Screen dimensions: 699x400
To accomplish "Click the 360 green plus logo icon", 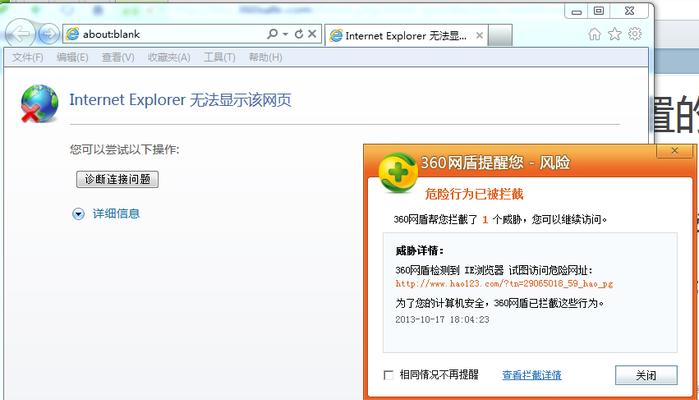I will [x=398, y=173].
